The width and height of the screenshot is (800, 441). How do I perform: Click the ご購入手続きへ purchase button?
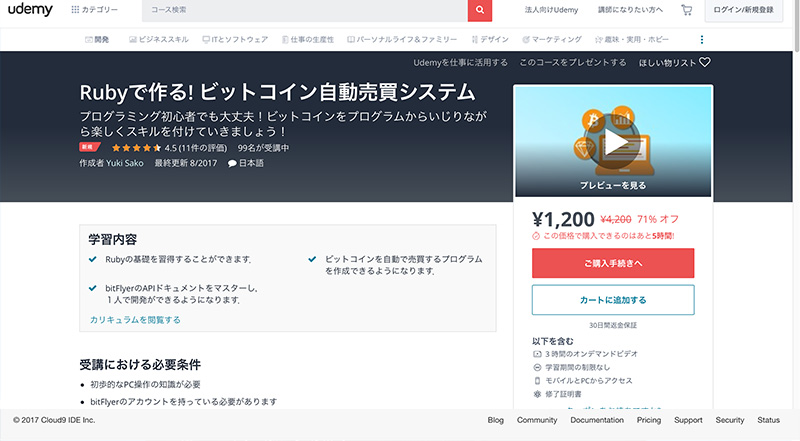coord(613,263)
